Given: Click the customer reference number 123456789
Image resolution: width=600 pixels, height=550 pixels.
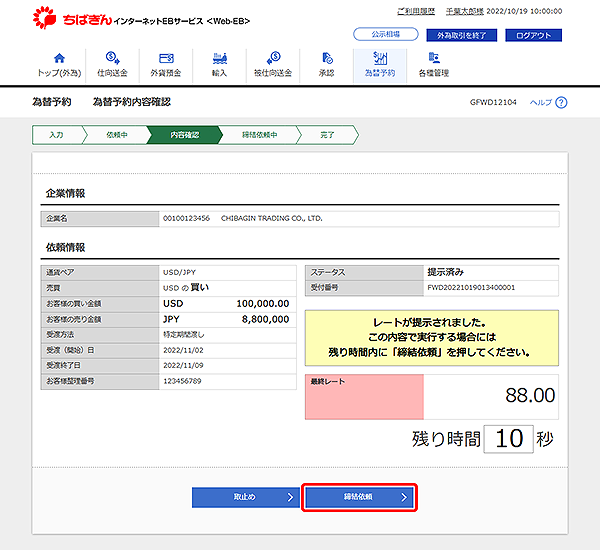Looking at the screenshot, I should pos(182,381).
